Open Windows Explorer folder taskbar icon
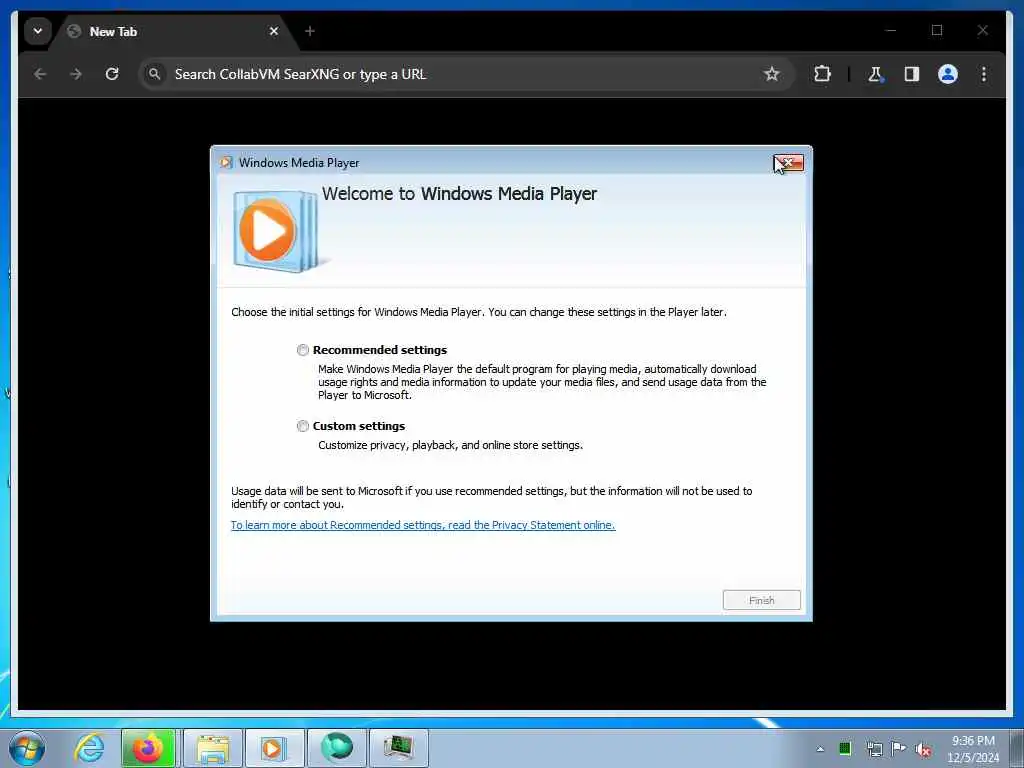 pyautogui.click(x=213, y=748)
